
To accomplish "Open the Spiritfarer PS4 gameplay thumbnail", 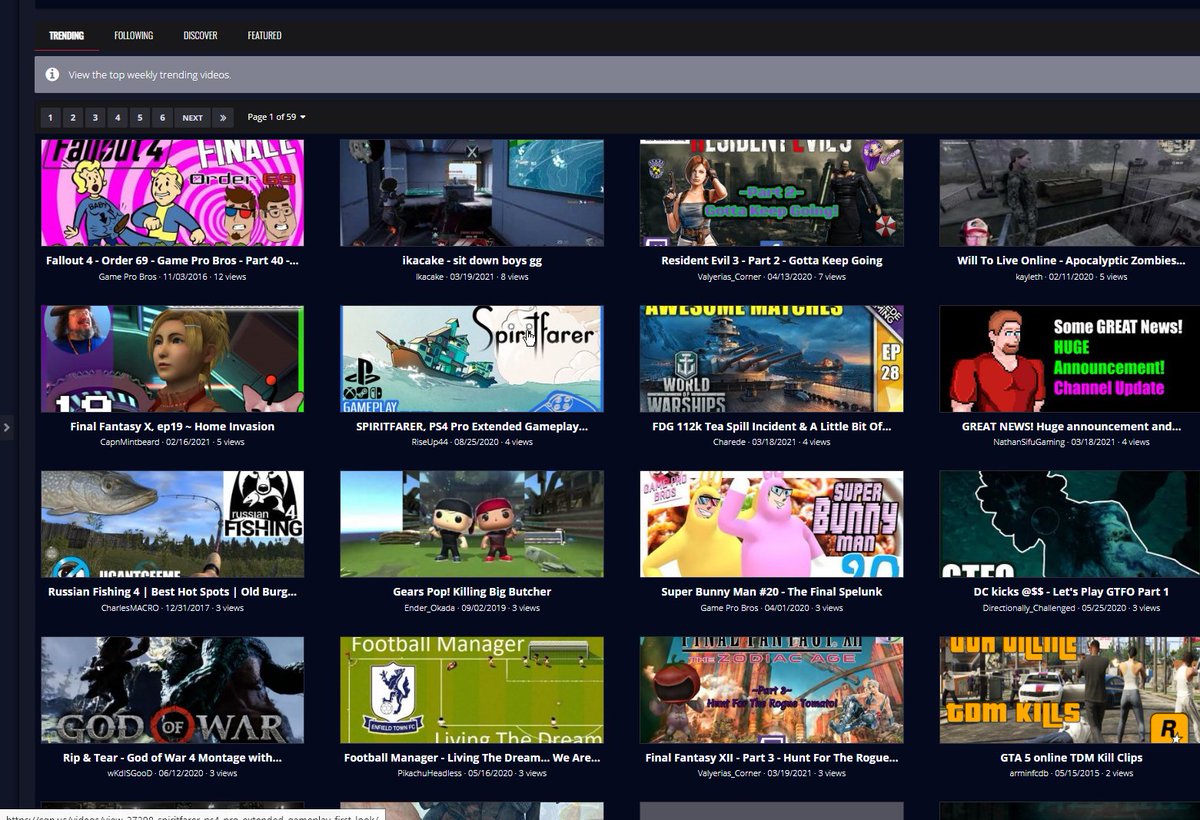I will (472, 359).
